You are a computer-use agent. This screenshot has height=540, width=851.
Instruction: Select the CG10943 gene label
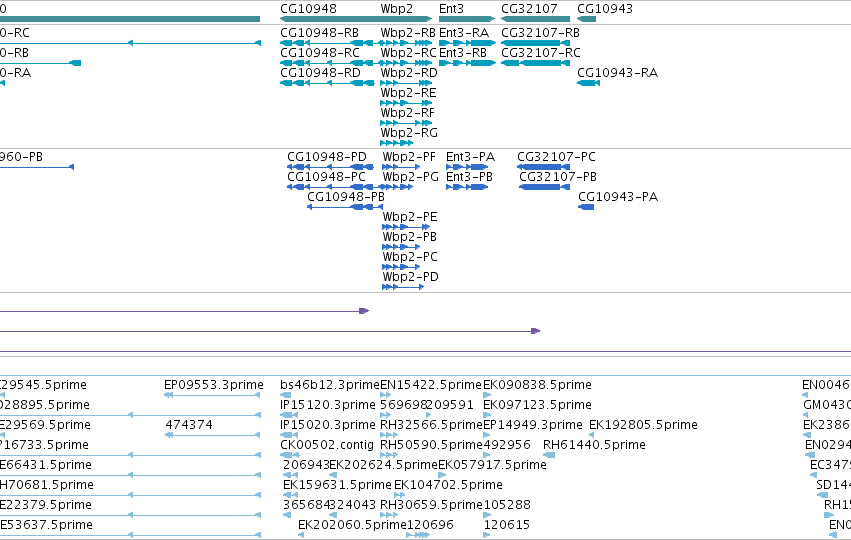605,9
